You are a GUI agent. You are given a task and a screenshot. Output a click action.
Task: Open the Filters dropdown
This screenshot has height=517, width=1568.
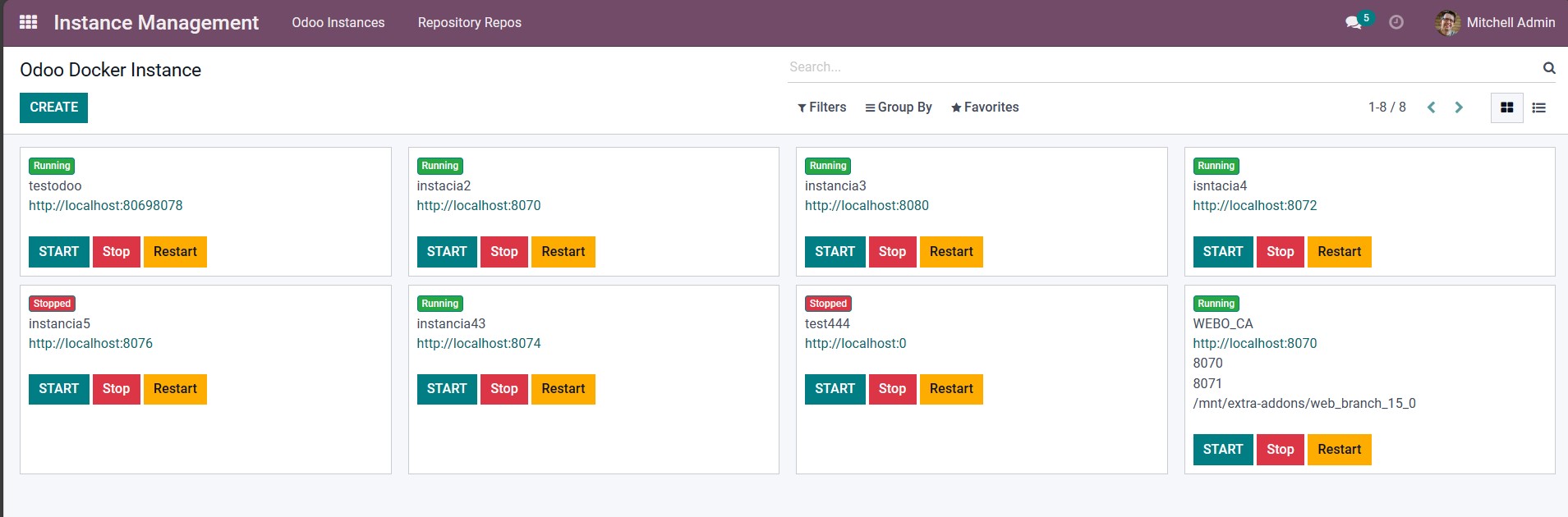821,108
